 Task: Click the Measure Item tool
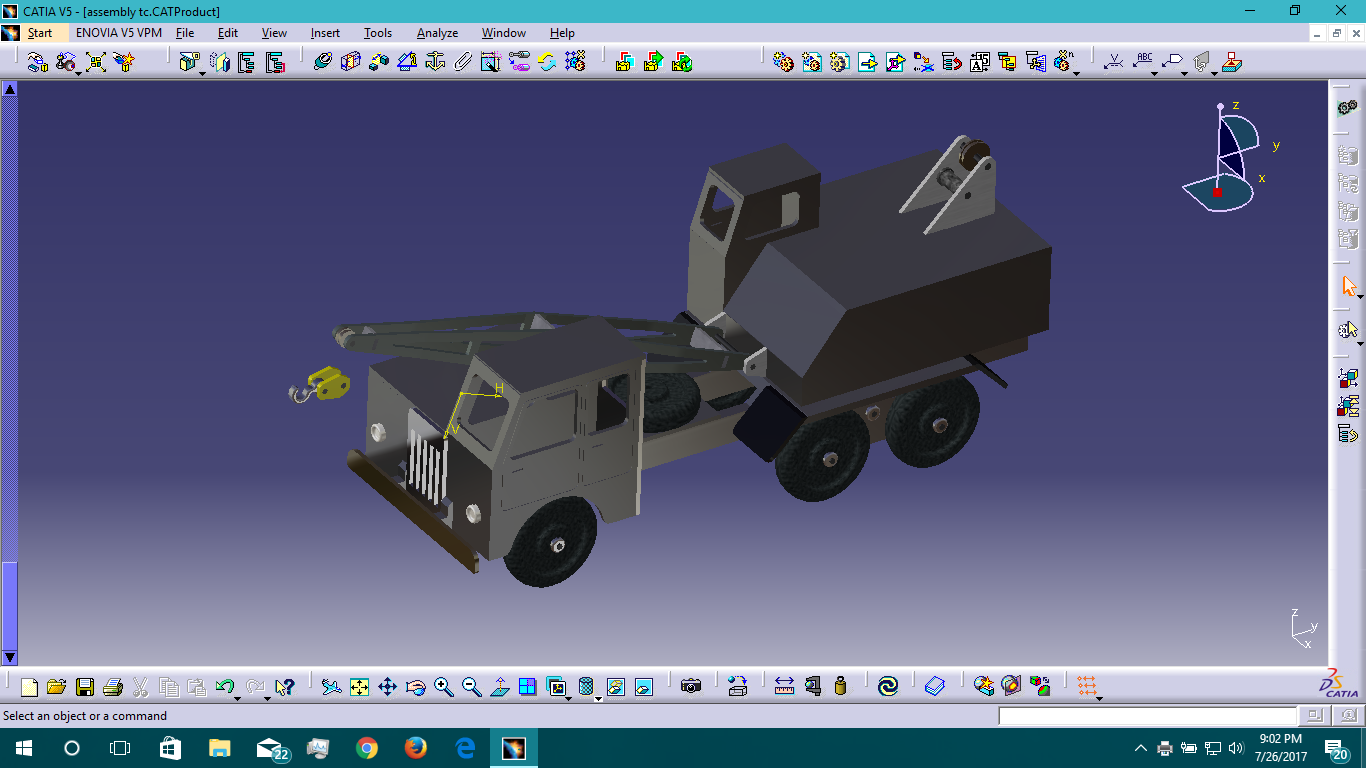point(812,686)
